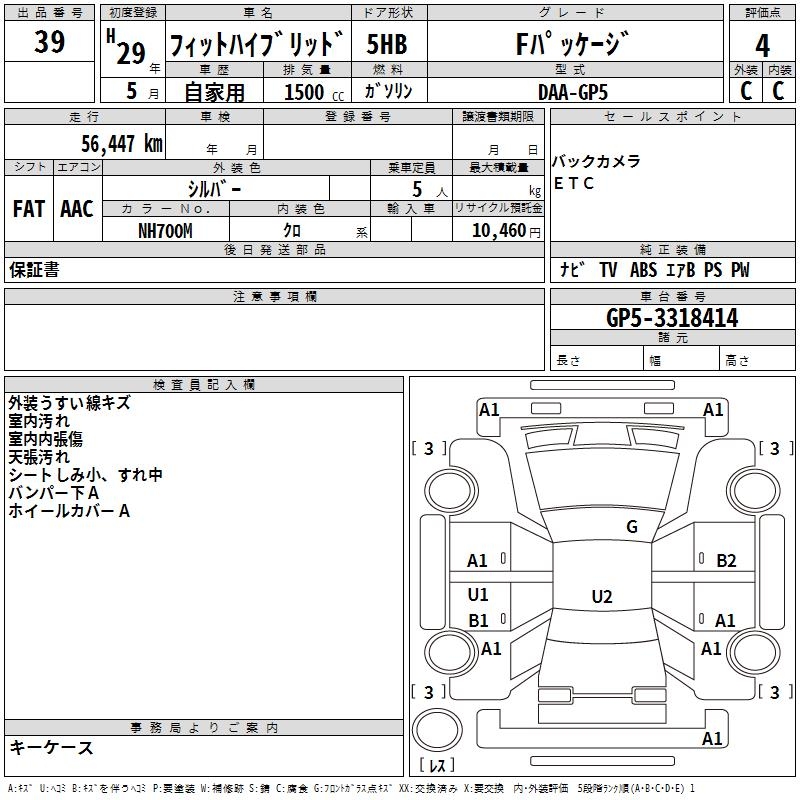Click the エアB equipment entry
This screenshot has height=800, width=800.
(x=681, y=270)
